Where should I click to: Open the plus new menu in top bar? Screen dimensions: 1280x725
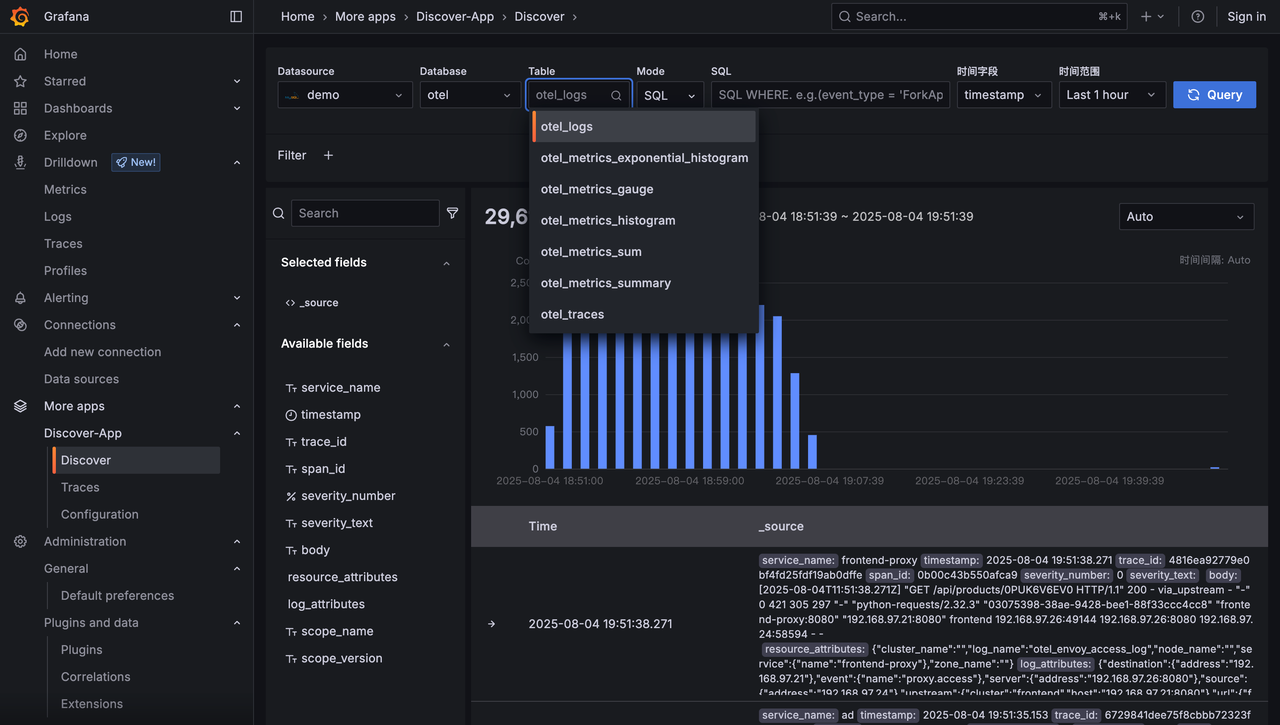[x=1152, y=16]
